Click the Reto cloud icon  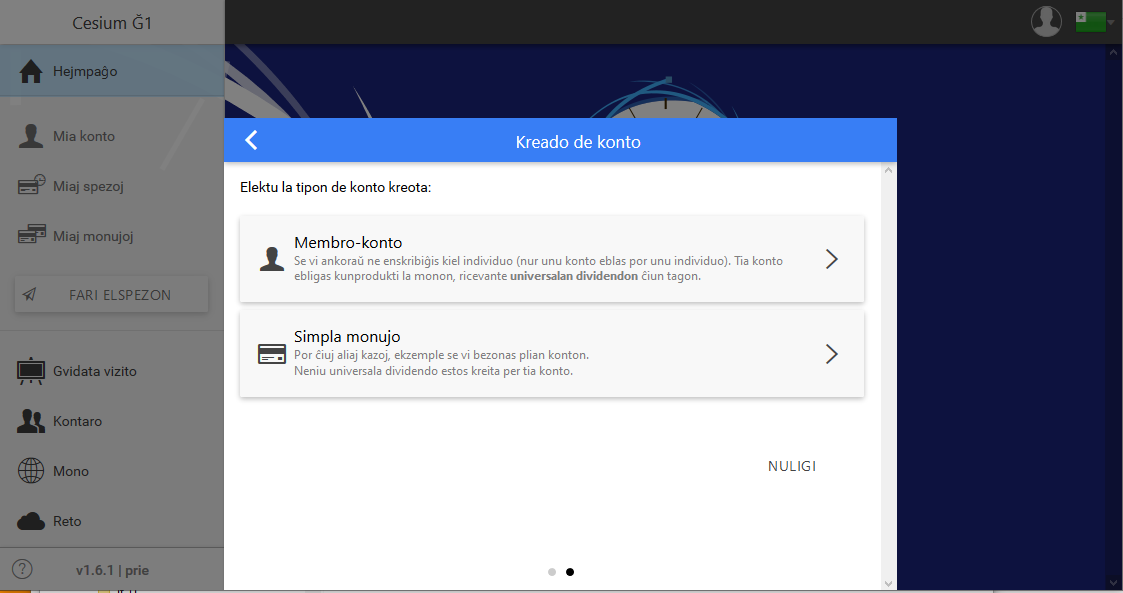31,521
